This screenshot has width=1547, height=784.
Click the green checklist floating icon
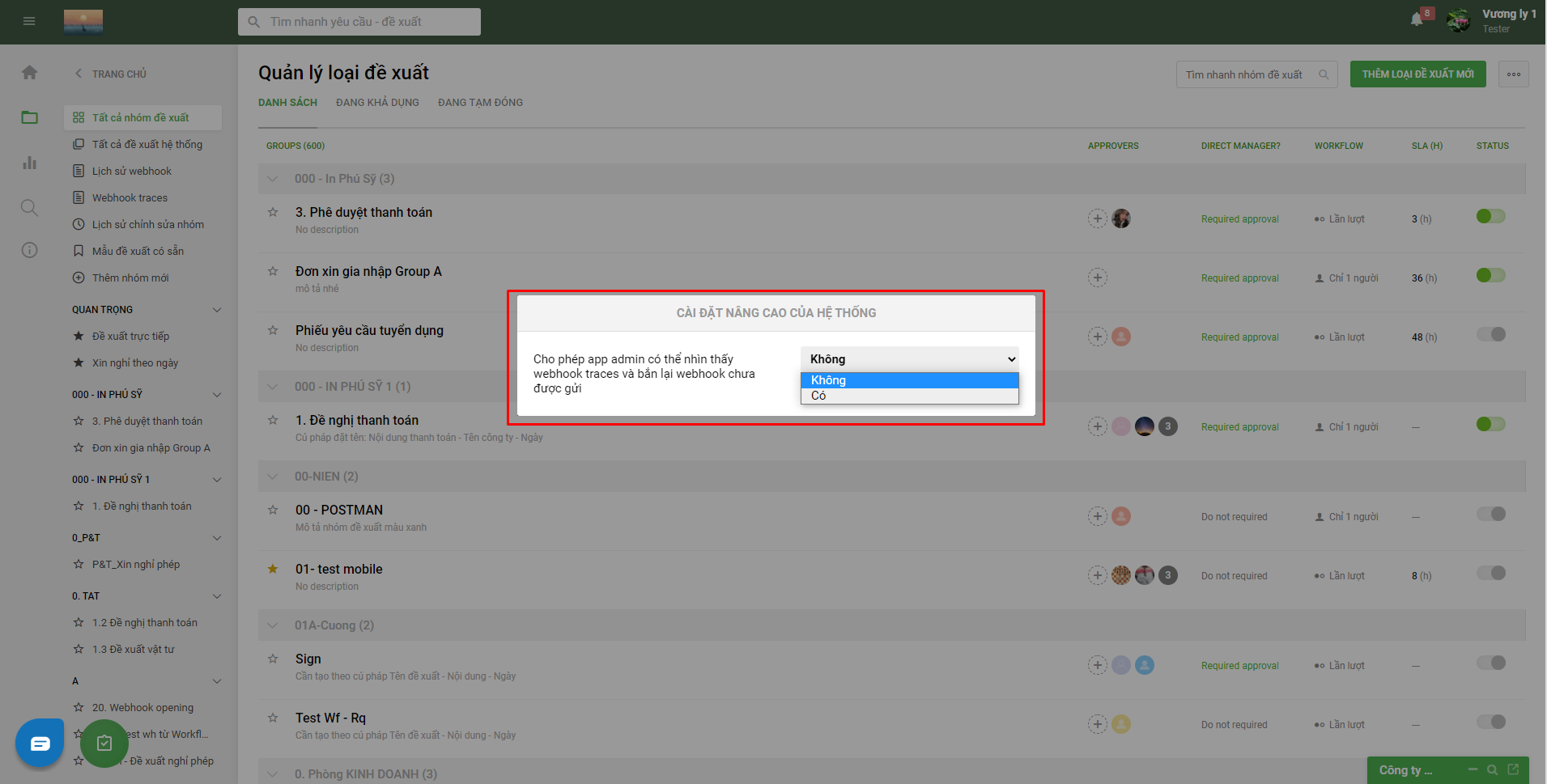point(104,743)
